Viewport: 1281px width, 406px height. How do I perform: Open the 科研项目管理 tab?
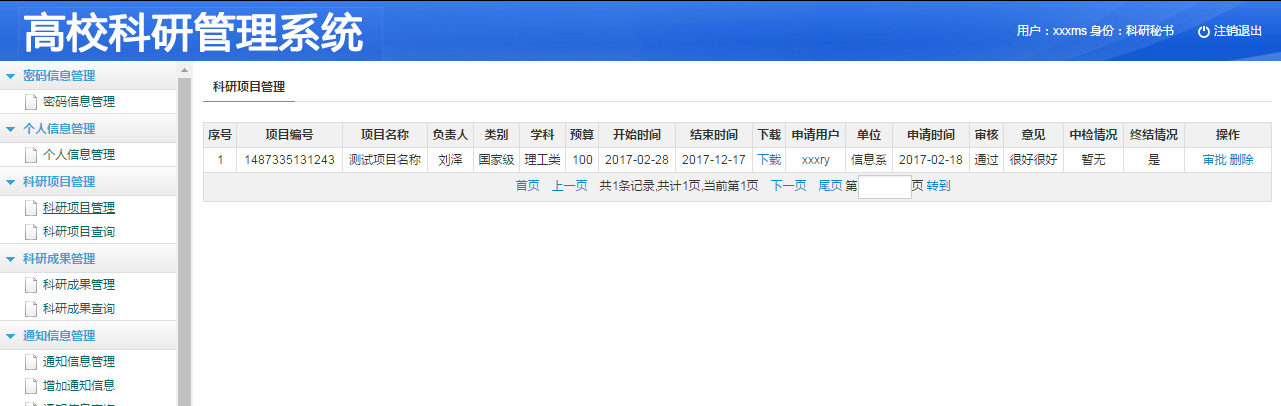point(249,87)
